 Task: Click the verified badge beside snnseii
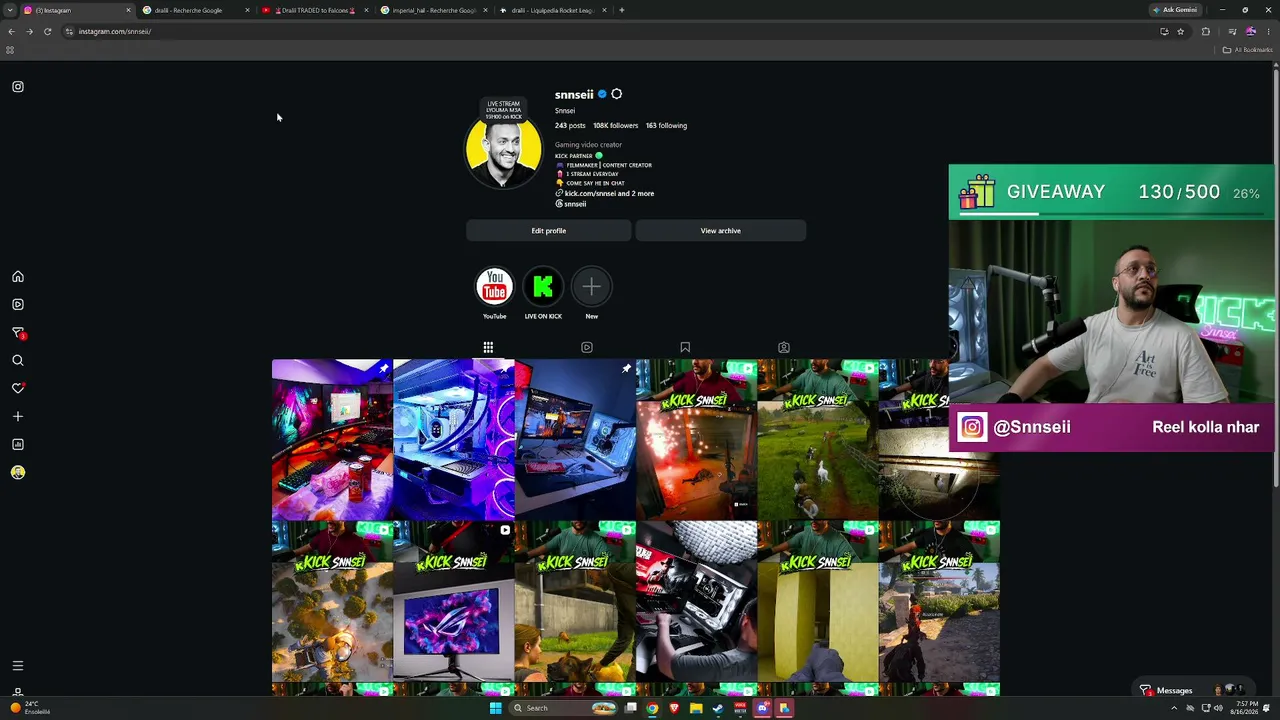tap(602, 94)
